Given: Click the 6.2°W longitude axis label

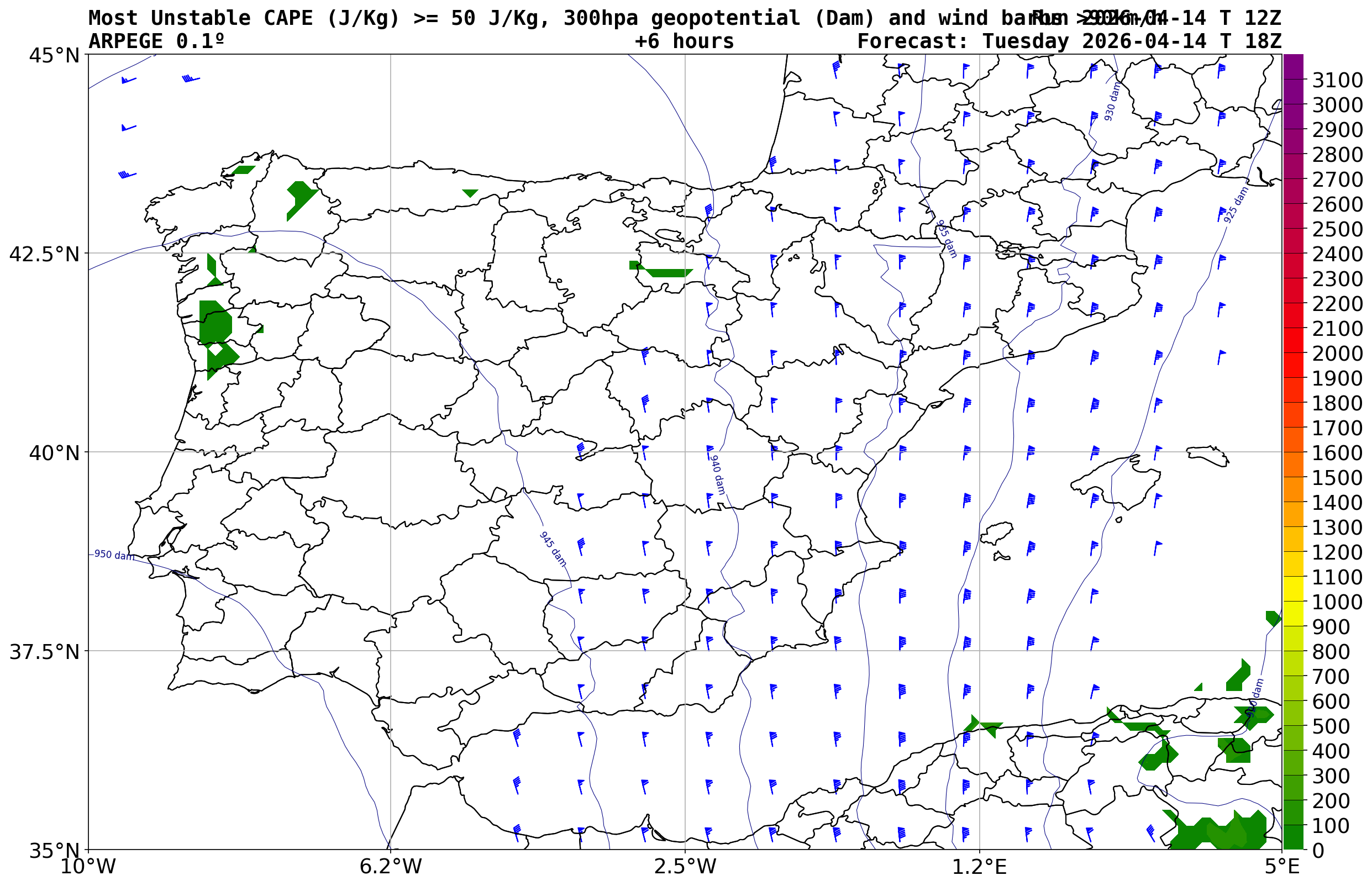Looking at the screenshot, I should pos(390,867).
